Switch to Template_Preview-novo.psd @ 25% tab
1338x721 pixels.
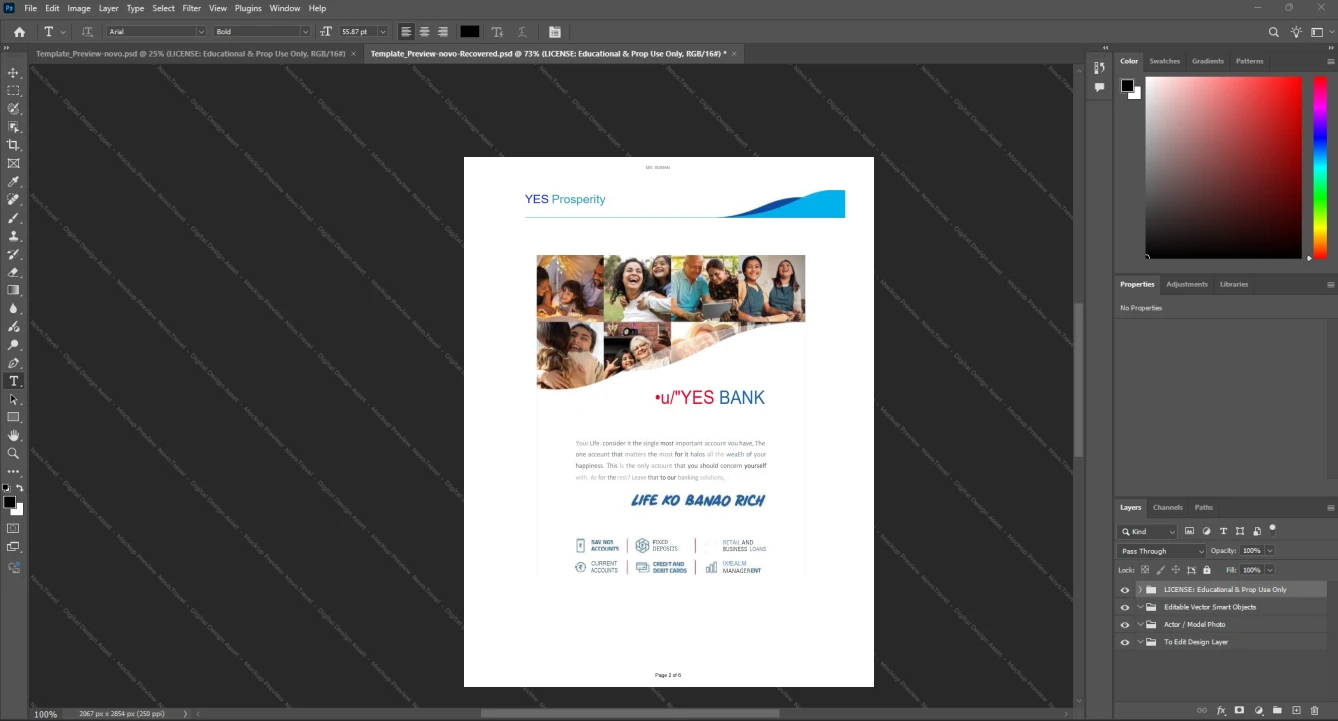click(190, 53)
